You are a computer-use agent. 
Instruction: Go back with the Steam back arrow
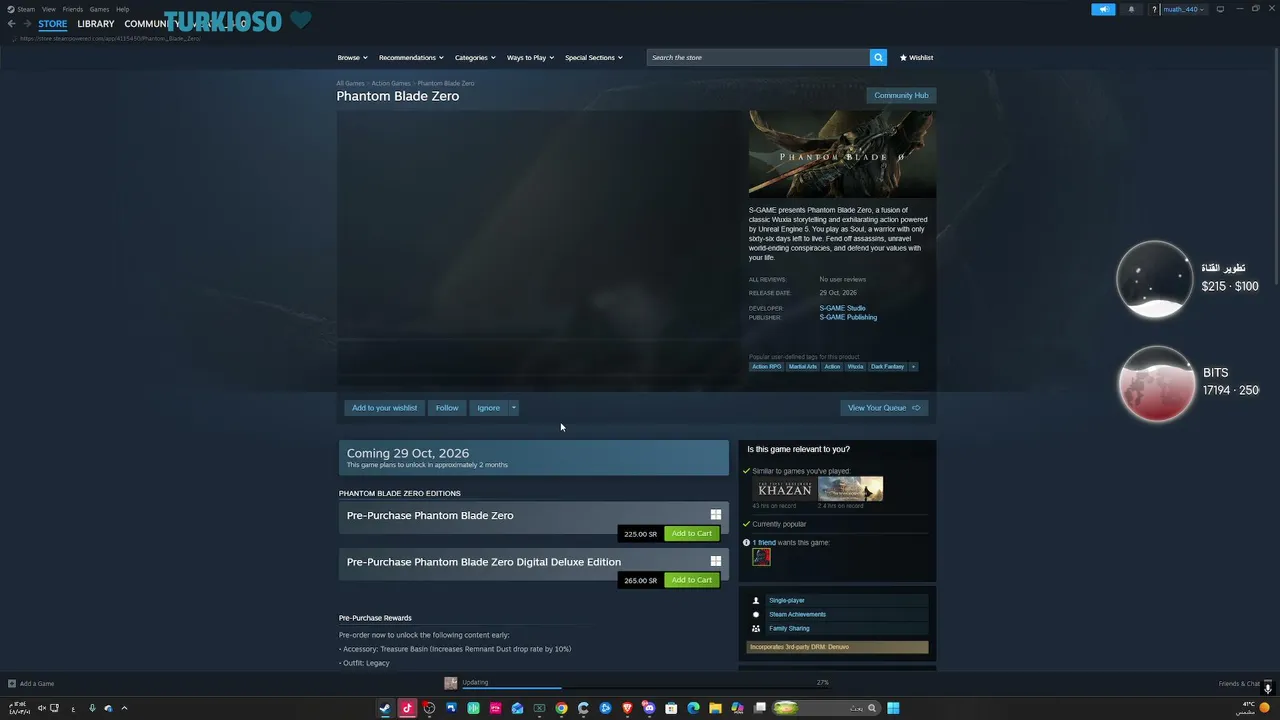click(11, 24)
